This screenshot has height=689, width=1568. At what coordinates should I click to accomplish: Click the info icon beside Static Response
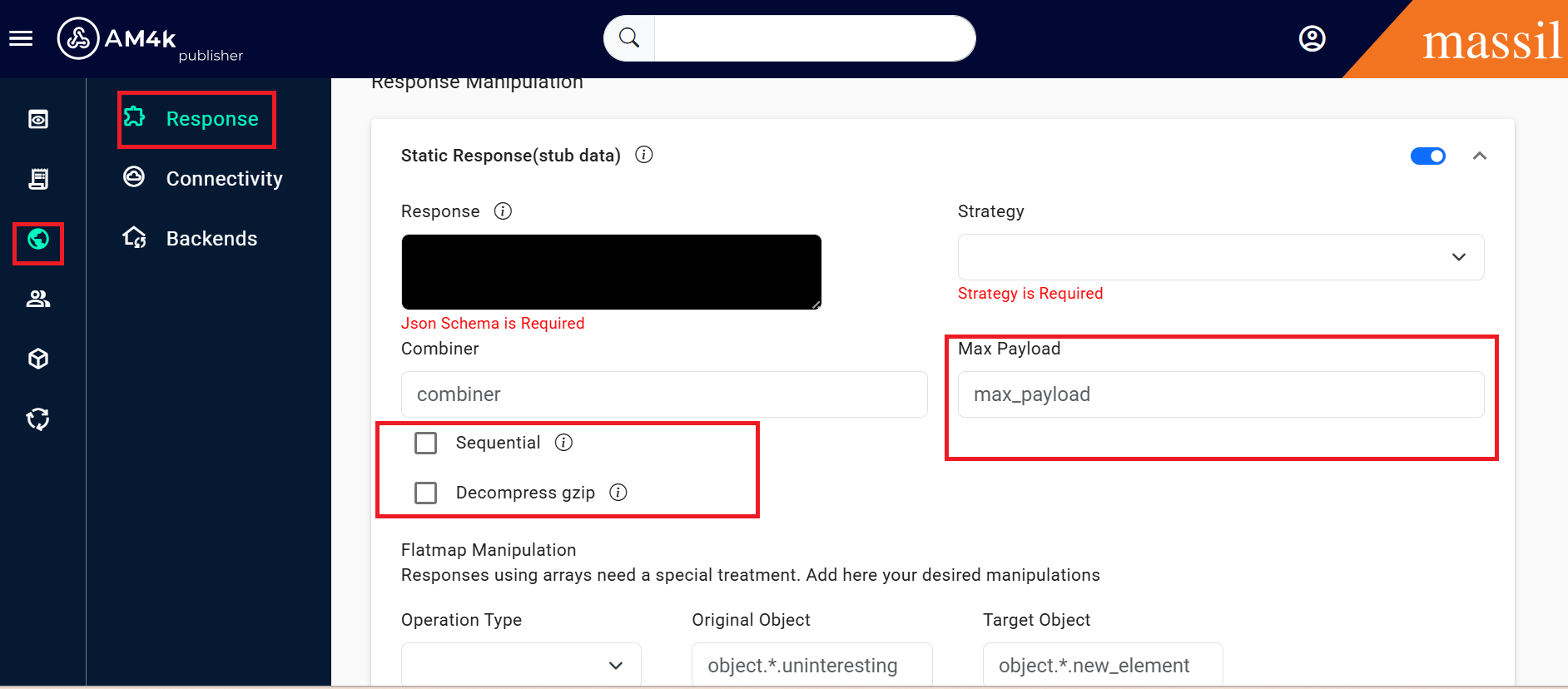[x=643, y=155]
